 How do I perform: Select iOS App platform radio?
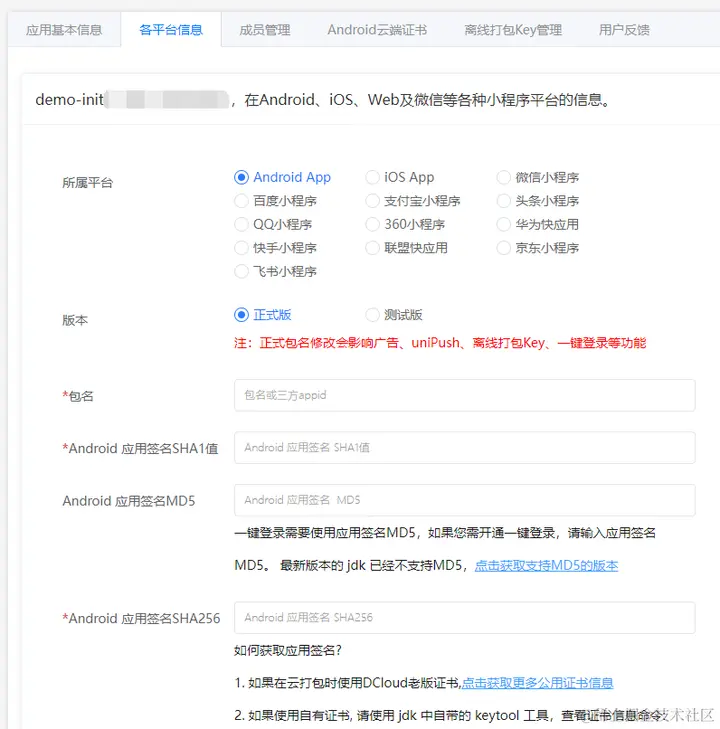(x=372, y=177)
